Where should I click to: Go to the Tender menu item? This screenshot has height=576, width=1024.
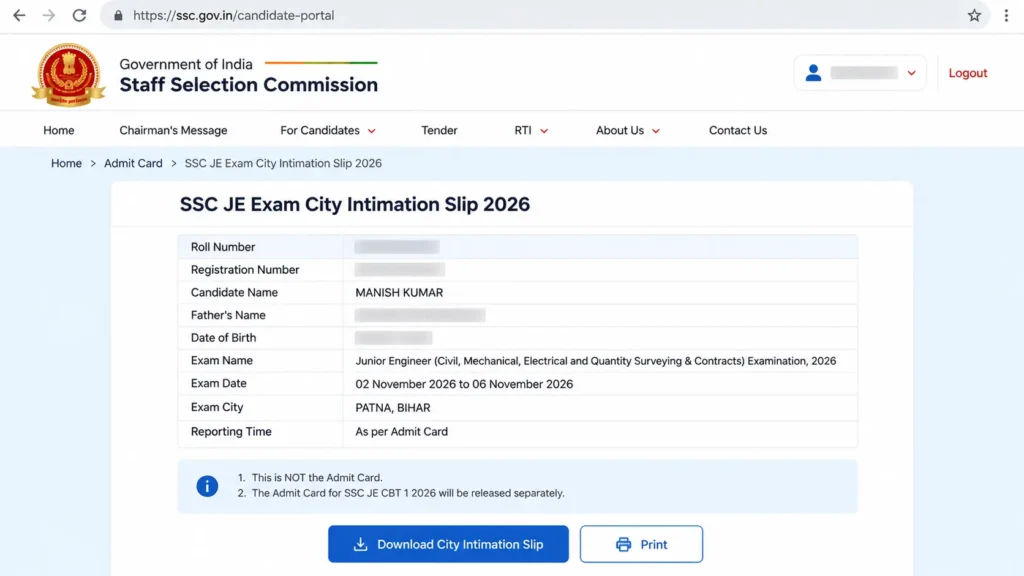tap(439, 131)
